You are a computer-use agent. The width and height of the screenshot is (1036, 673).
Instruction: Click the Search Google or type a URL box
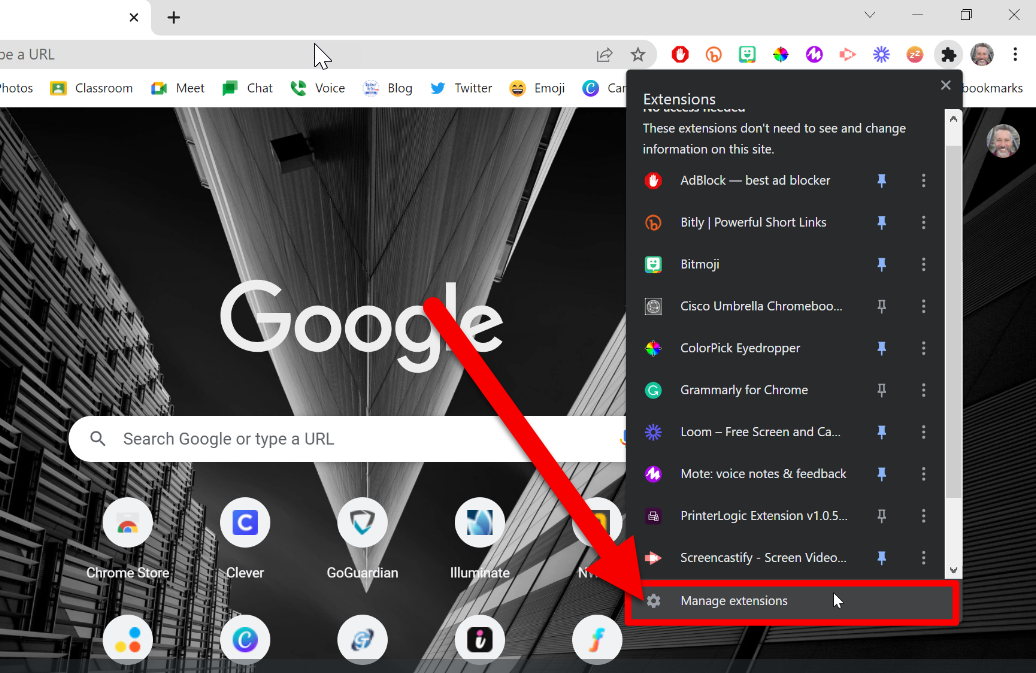pyautogui.click(x=350, y=439)
